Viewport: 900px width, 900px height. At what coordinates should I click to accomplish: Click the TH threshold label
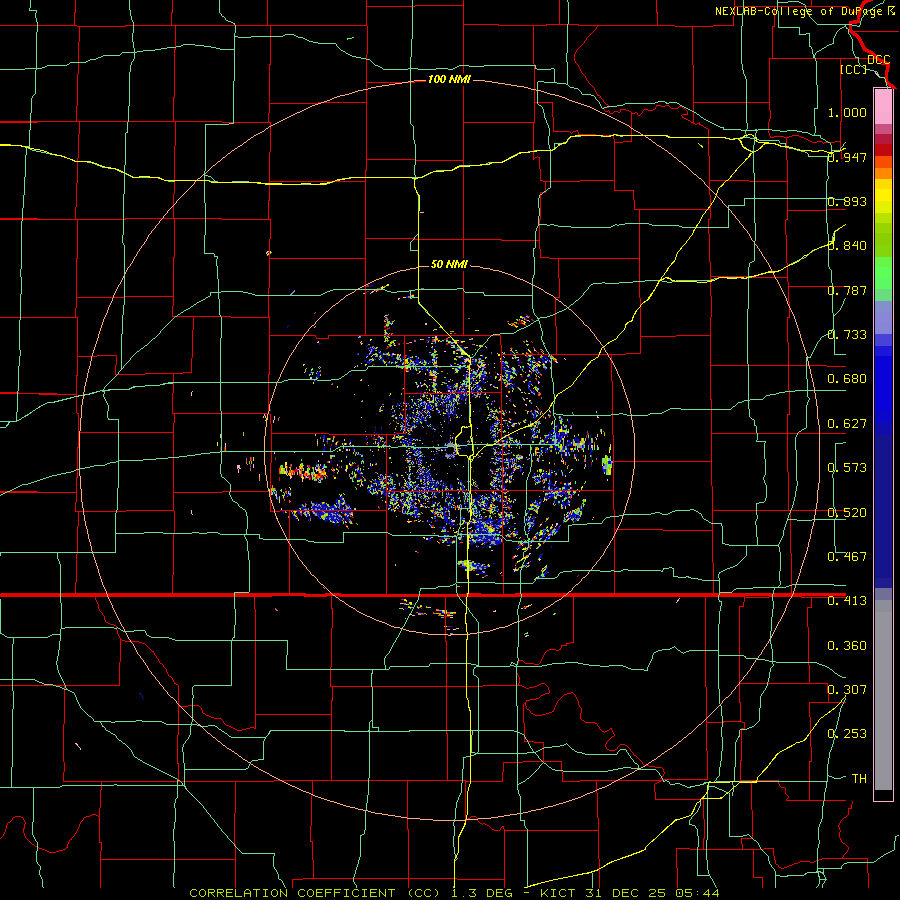pos(859,779)
